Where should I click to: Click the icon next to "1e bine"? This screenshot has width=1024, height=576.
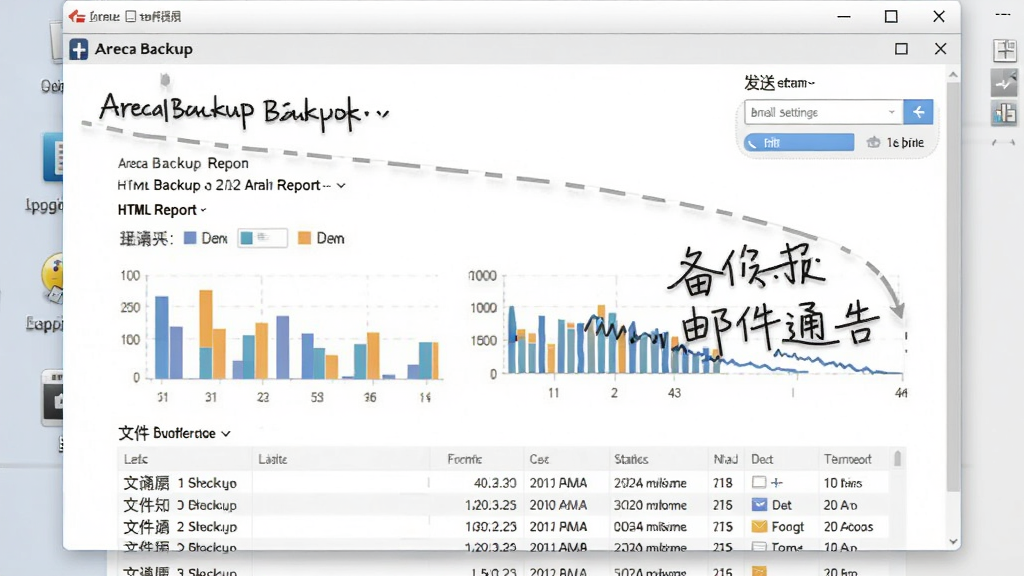[x=873, y=142]
